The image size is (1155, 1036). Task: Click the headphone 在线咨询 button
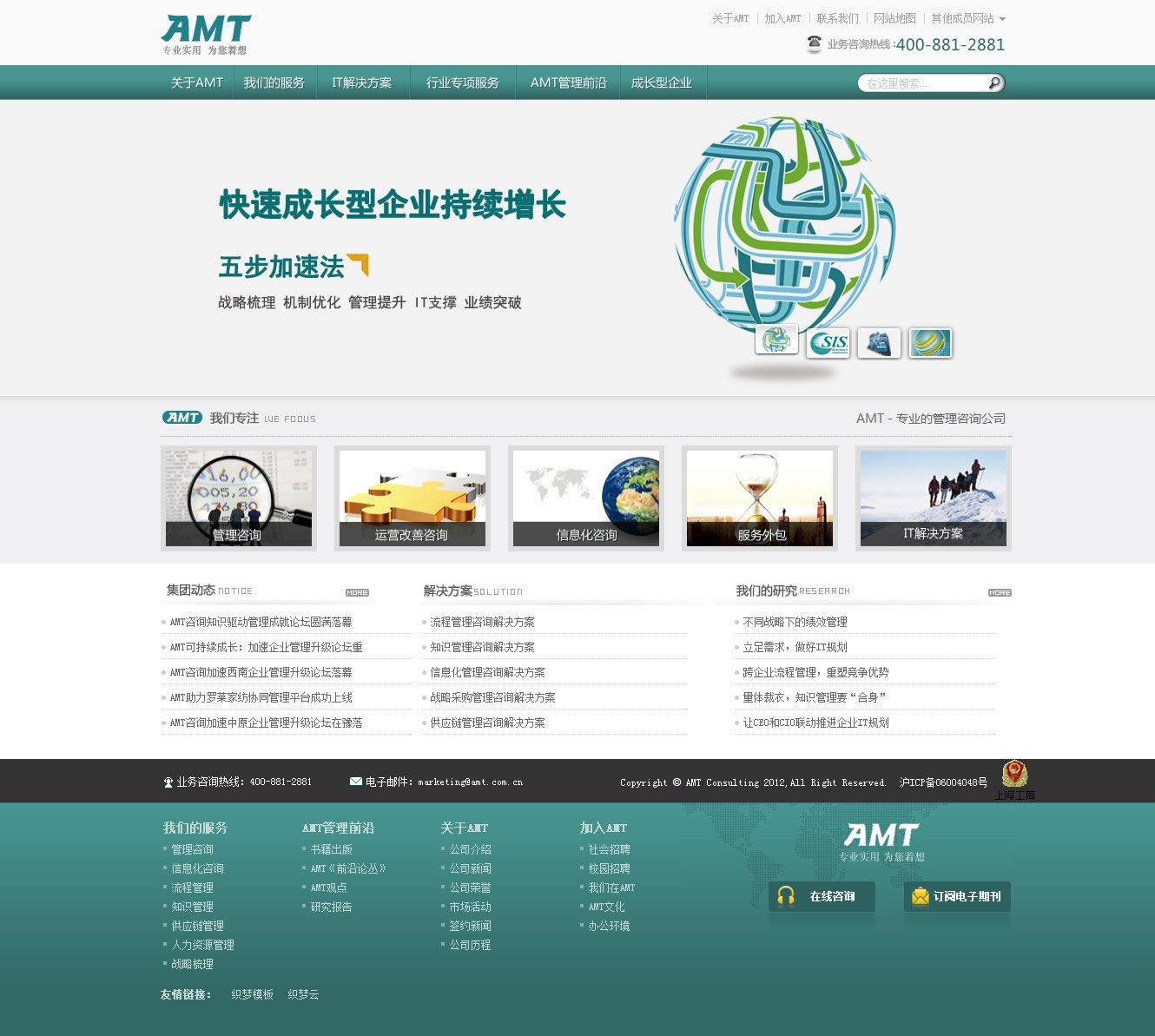[822, 896]
